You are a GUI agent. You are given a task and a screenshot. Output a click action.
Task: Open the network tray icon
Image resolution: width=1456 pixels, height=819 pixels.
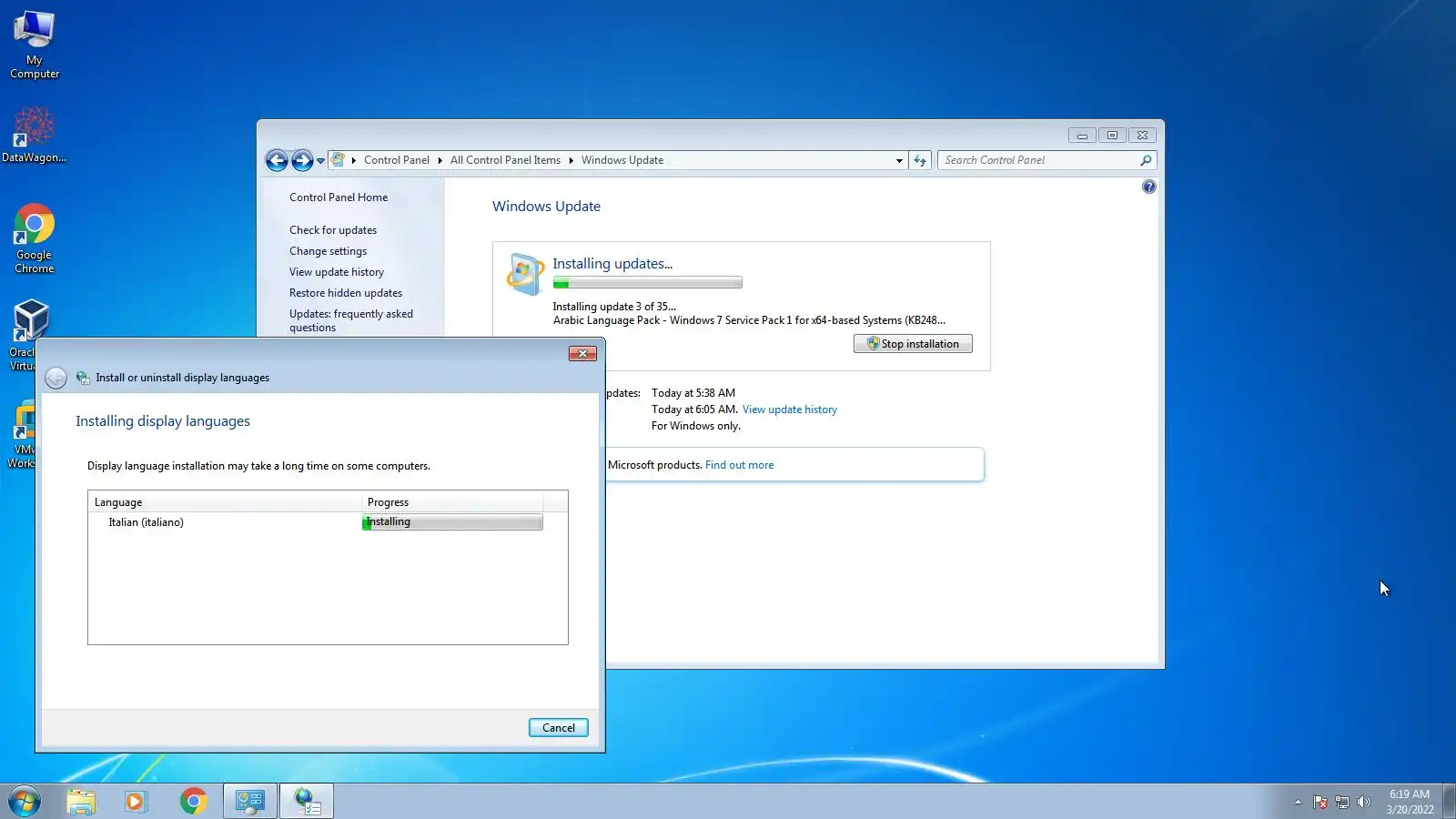1342,802
